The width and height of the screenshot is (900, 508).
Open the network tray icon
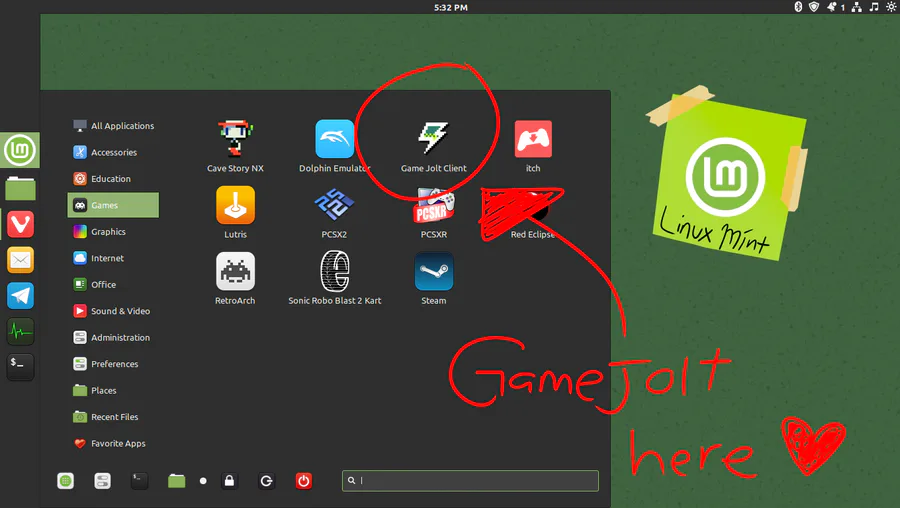pos(856,7)
